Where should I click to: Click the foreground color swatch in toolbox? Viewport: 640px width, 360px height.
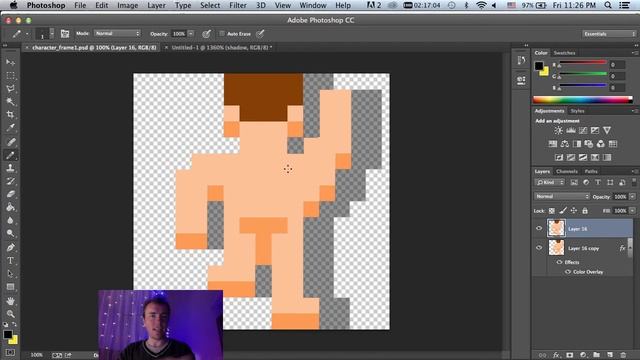tap(7, 334)
